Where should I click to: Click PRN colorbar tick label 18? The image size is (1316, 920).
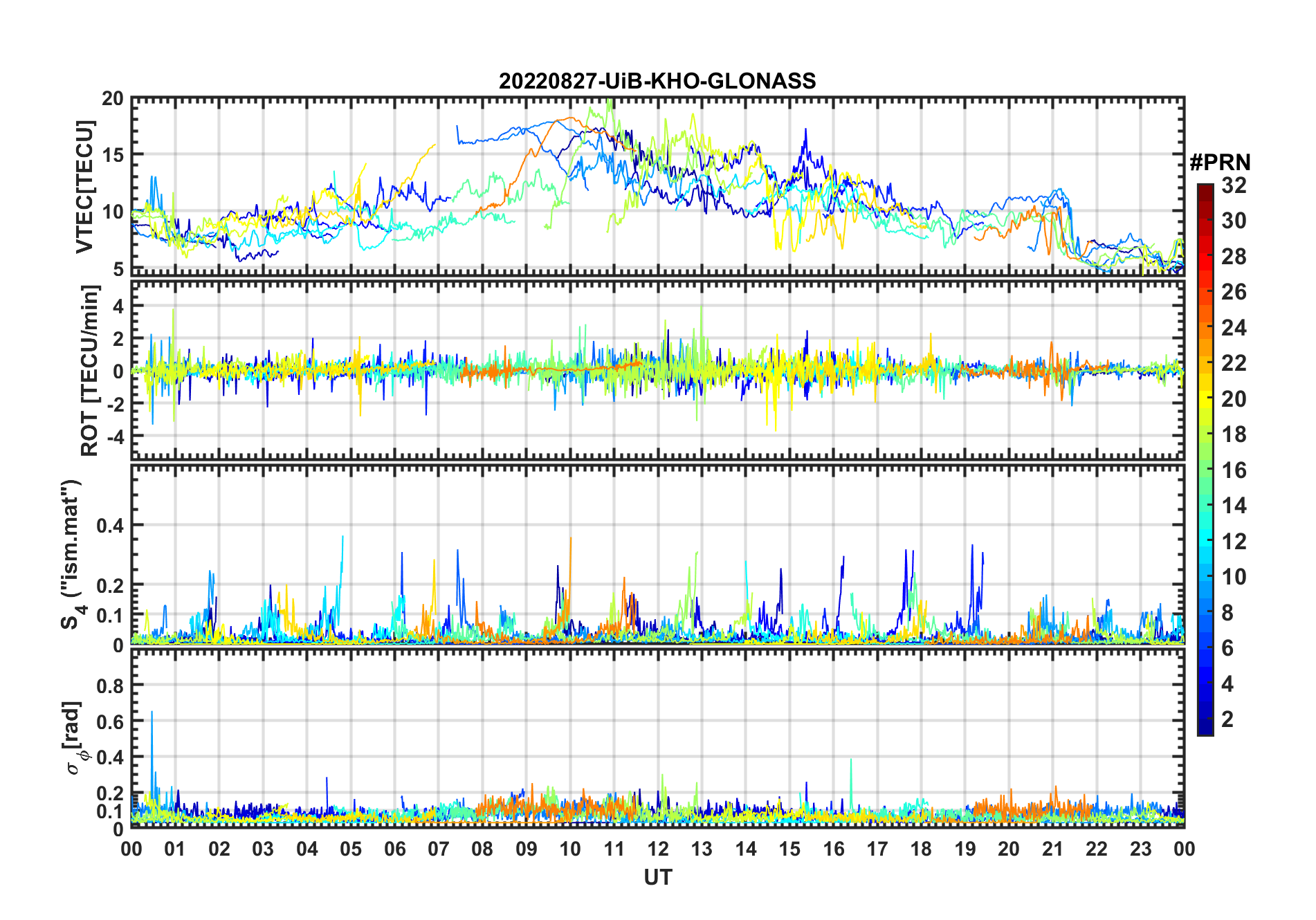1234,434
